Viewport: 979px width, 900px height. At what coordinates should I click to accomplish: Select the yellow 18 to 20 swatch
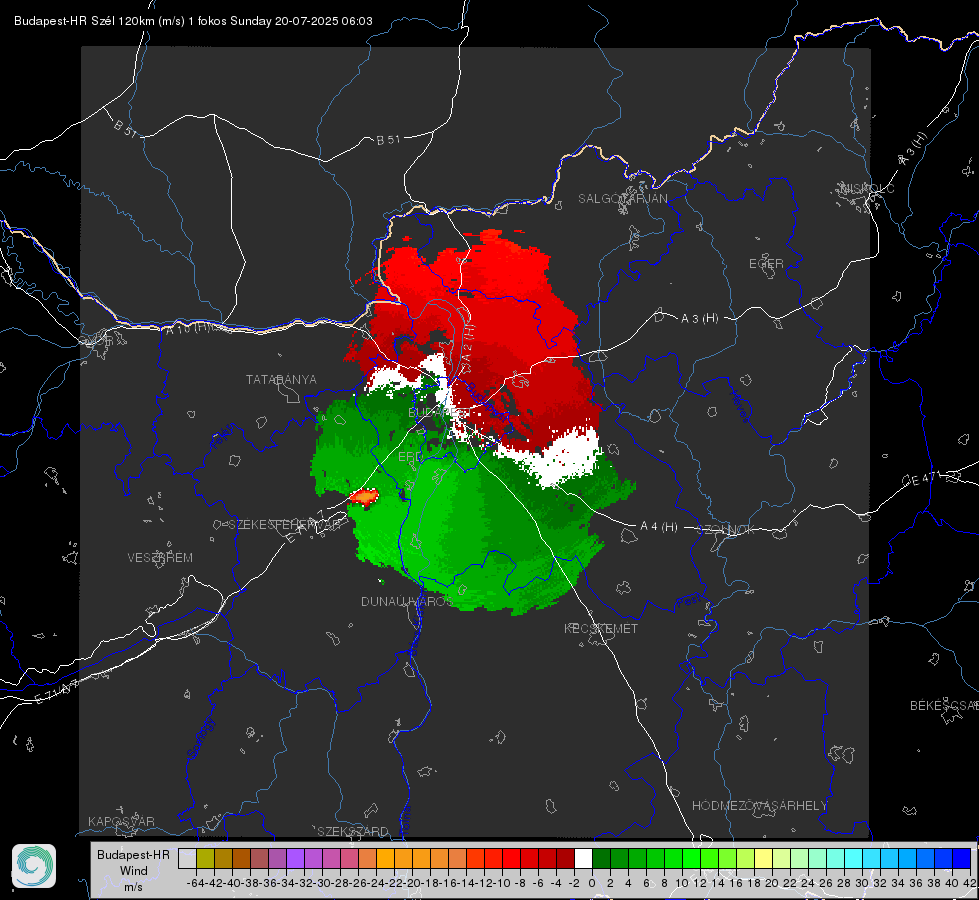coord(764,859)
